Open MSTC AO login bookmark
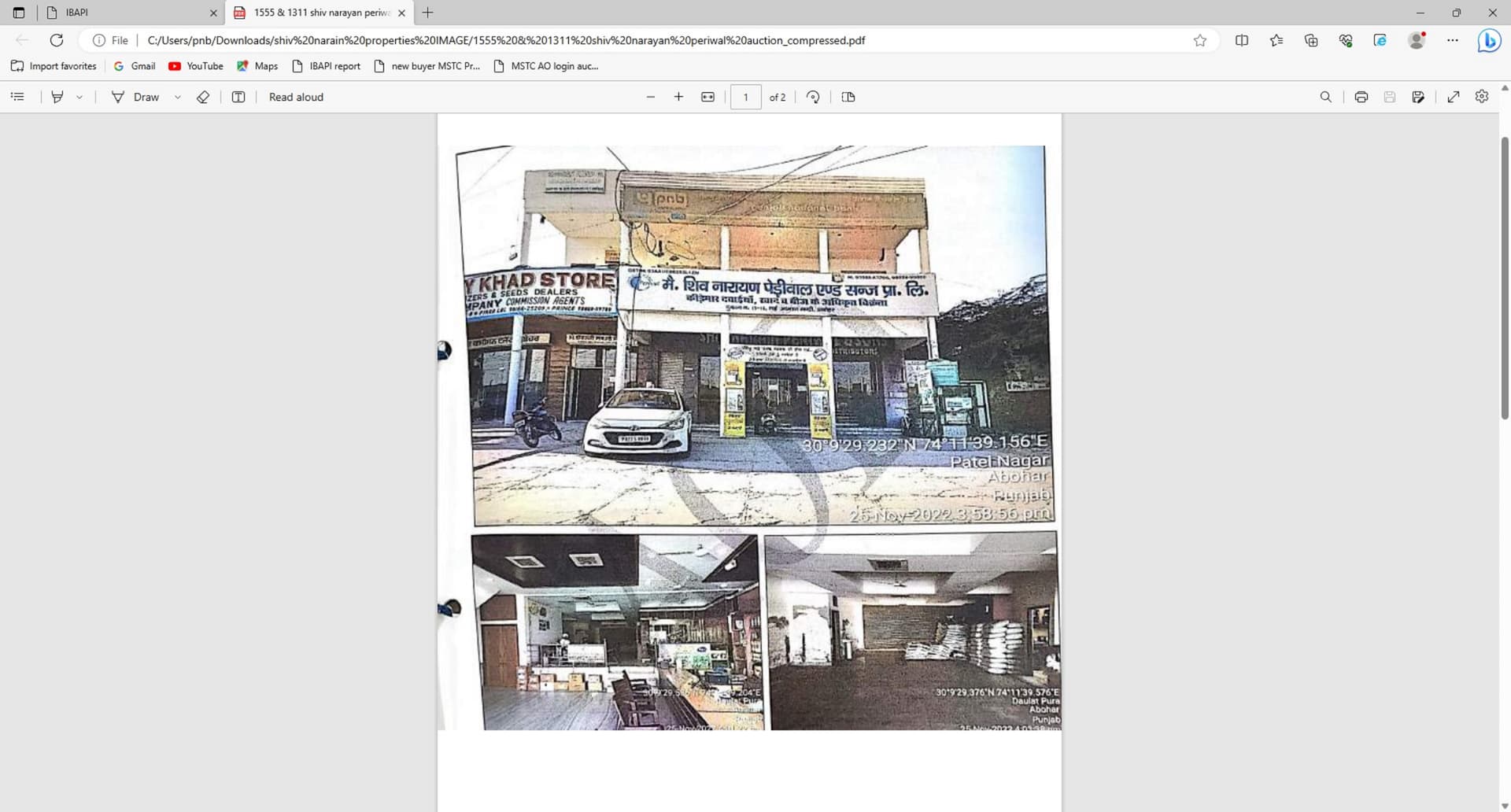Image resolution: width=1511 pixels, height=812 pixels. (x=546, y=66)
